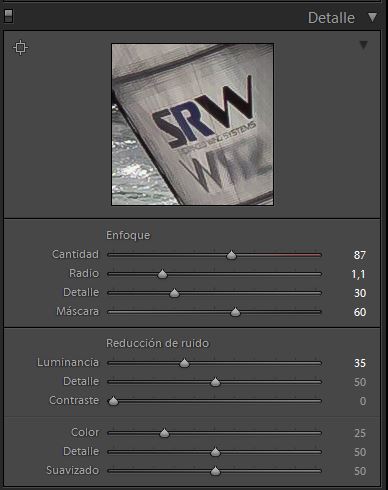Click the Cantidad value 87
Image resolution: width=388 pixels, height=490 pixels.
pyautogui.click(x=360, y=255)
